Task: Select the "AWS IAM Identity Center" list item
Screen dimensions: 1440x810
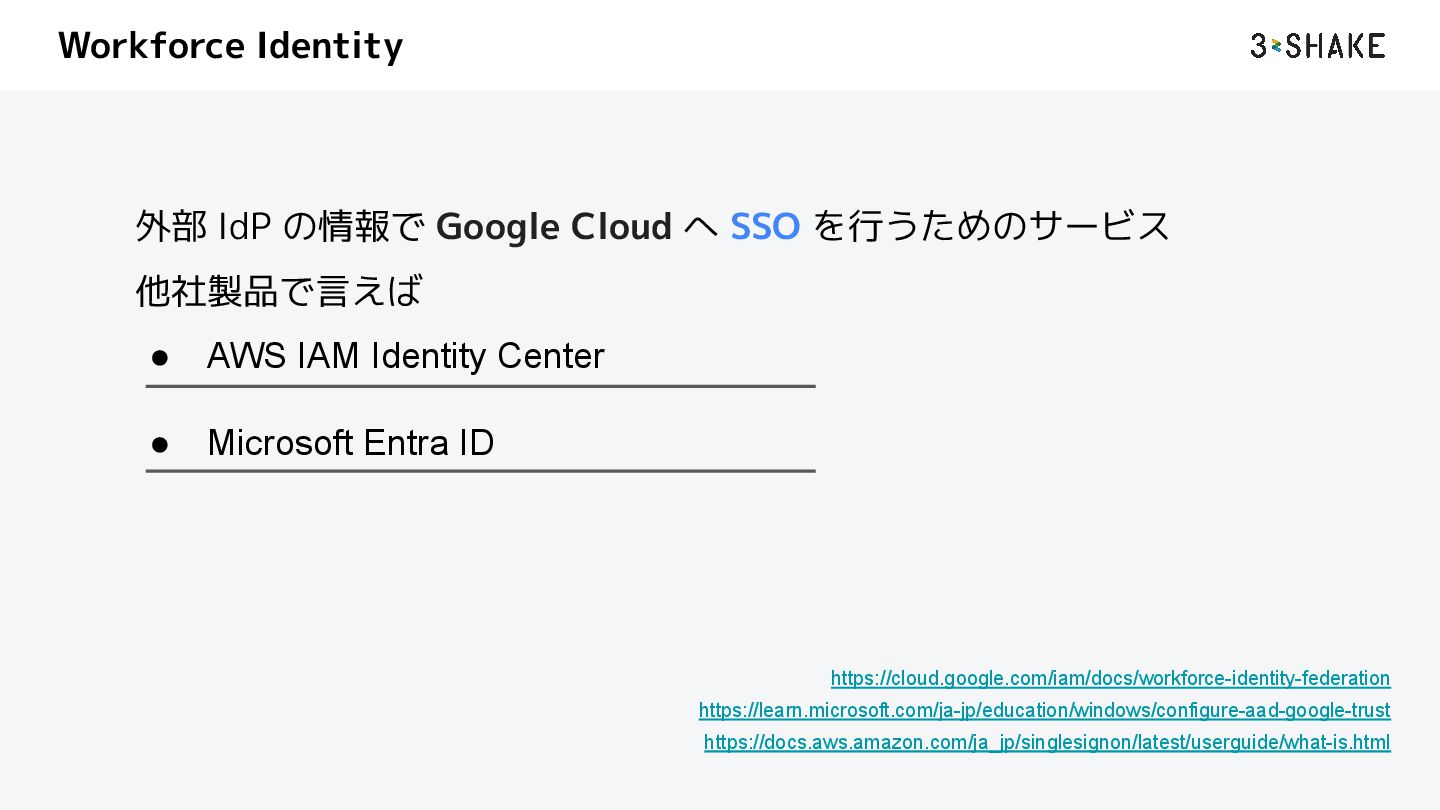Action: tap(405, 356)
